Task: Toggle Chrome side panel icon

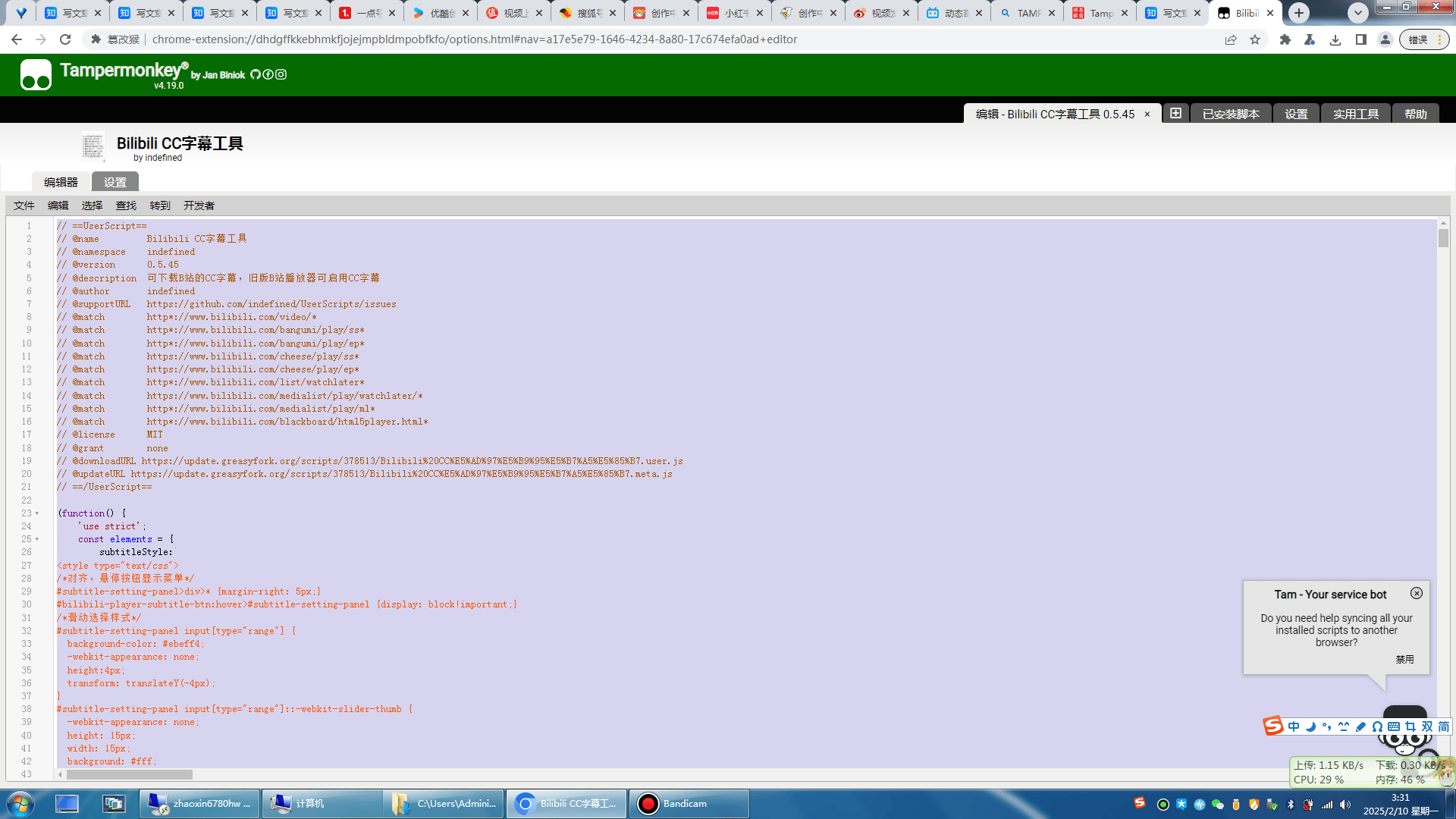Action: tap(1361, 39)
